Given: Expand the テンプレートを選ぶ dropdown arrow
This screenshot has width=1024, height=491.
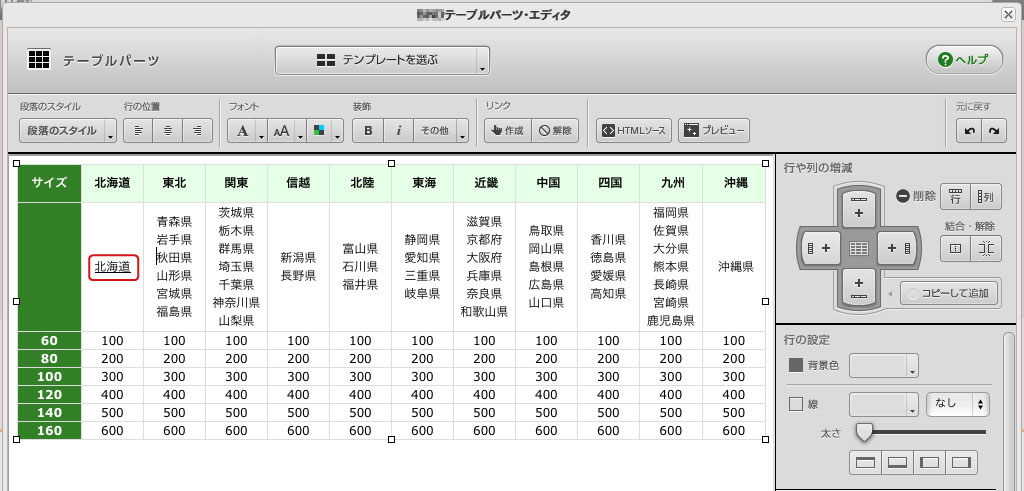Looking at the screenshot, I should click(x=483, y=61).
